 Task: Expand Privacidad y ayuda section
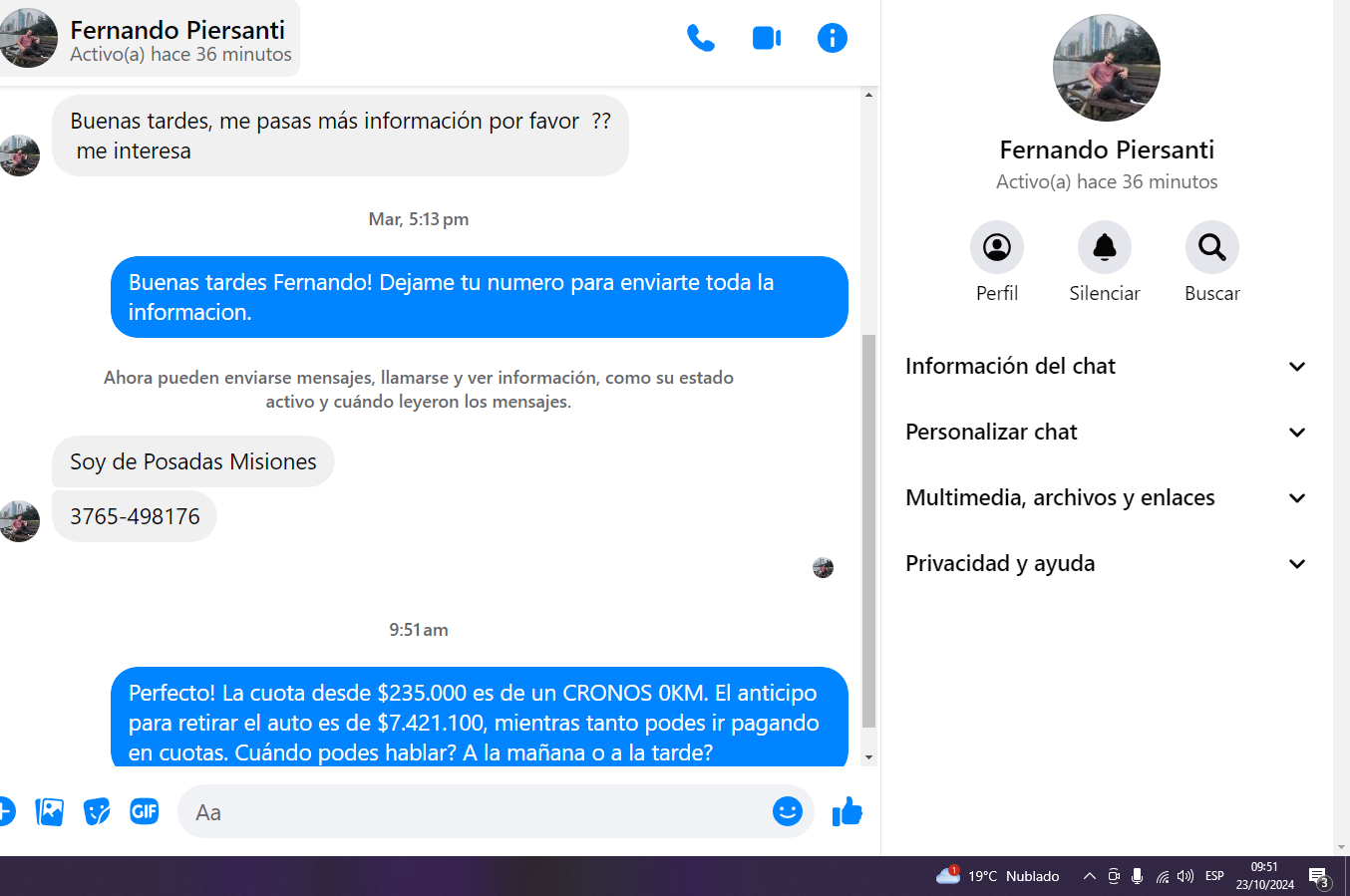[x=1105, y=563]
